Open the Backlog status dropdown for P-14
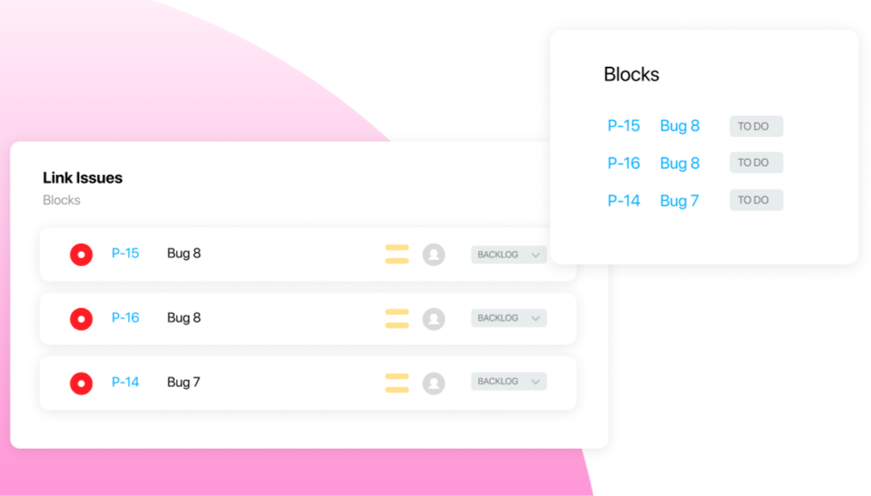Viewport: 871px width, 496px height. (x=509, y=382)
